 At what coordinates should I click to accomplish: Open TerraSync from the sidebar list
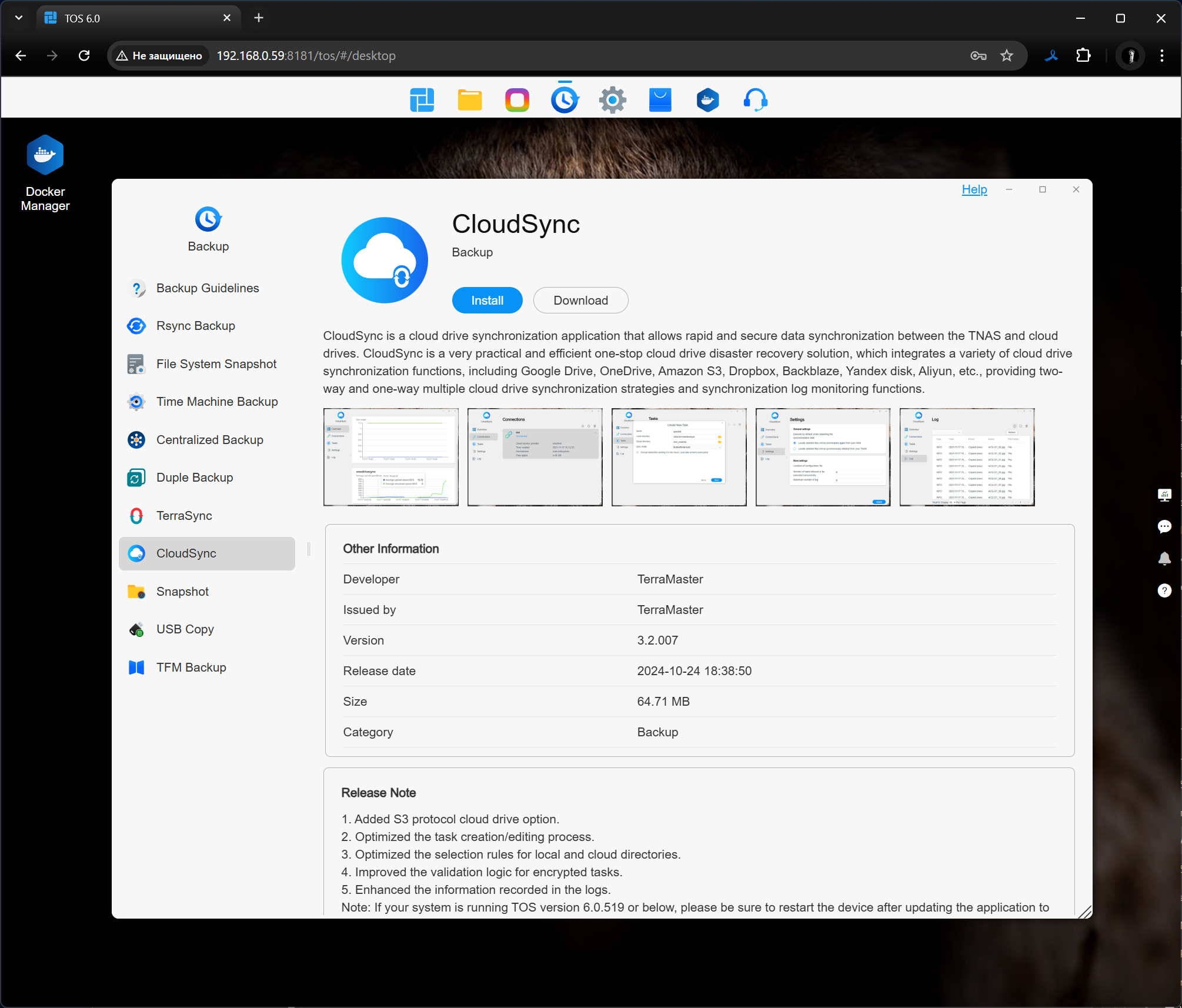pos(183,516)
